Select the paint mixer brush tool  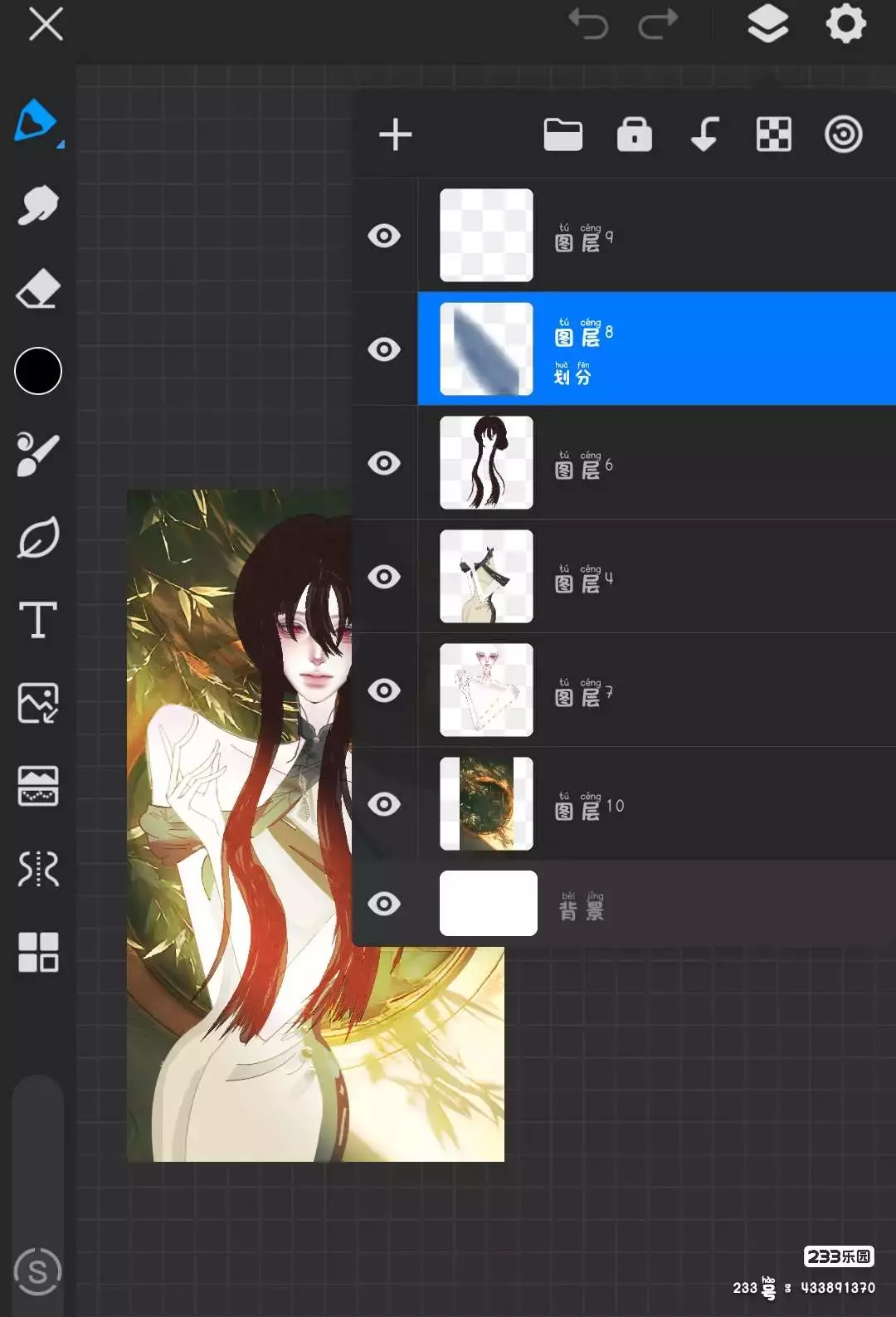pyautogui.click(x=38, y=454)
